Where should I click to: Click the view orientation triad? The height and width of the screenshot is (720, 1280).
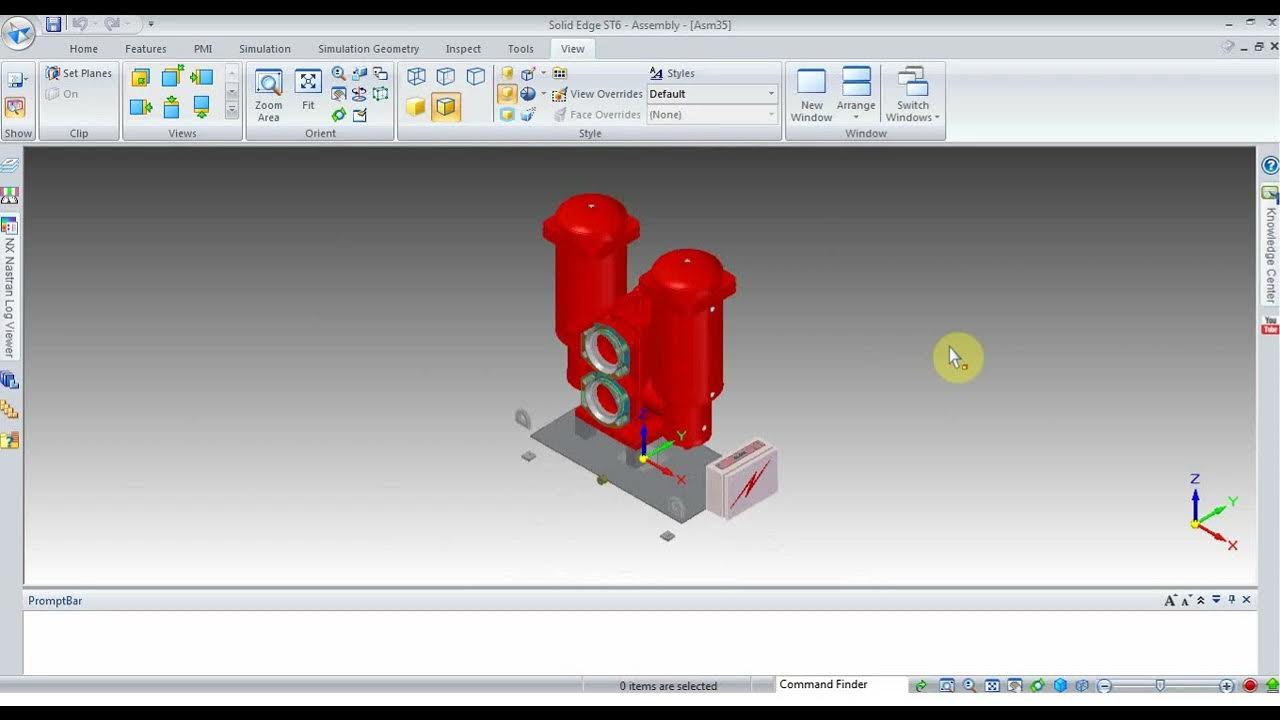click(1211, 513)
